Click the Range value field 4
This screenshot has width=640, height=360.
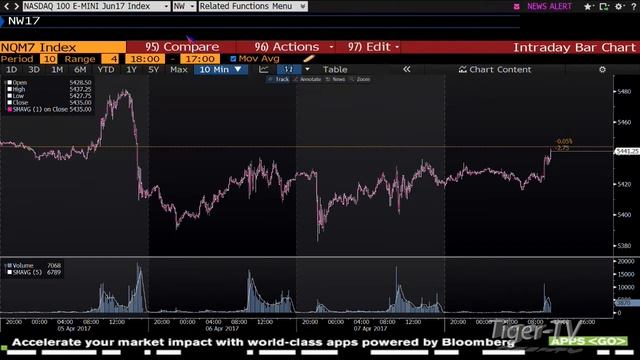[110, 59]
